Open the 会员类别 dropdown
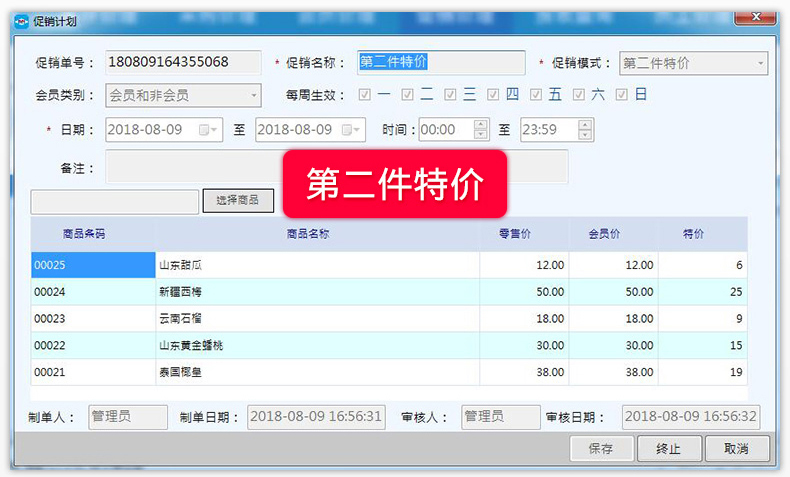The width and height of the screenshot is (790, 477). coord(254,95)
